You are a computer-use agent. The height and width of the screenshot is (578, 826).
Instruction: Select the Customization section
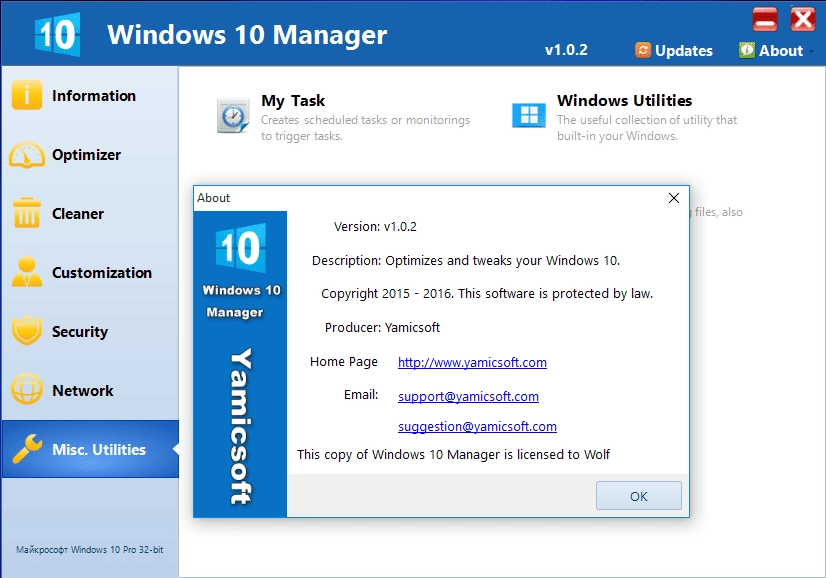coord(102,273)
